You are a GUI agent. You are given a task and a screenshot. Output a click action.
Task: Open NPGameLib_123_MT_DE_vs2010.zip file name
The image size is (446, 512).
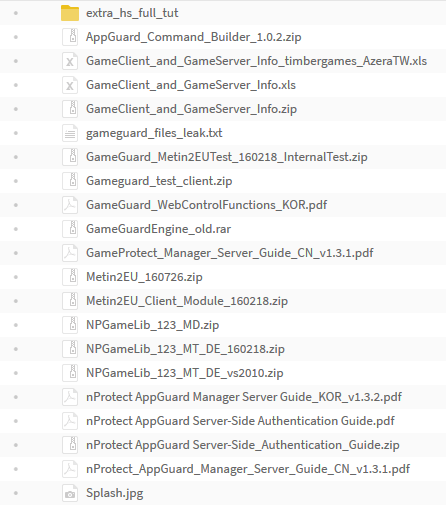[185, 373]
